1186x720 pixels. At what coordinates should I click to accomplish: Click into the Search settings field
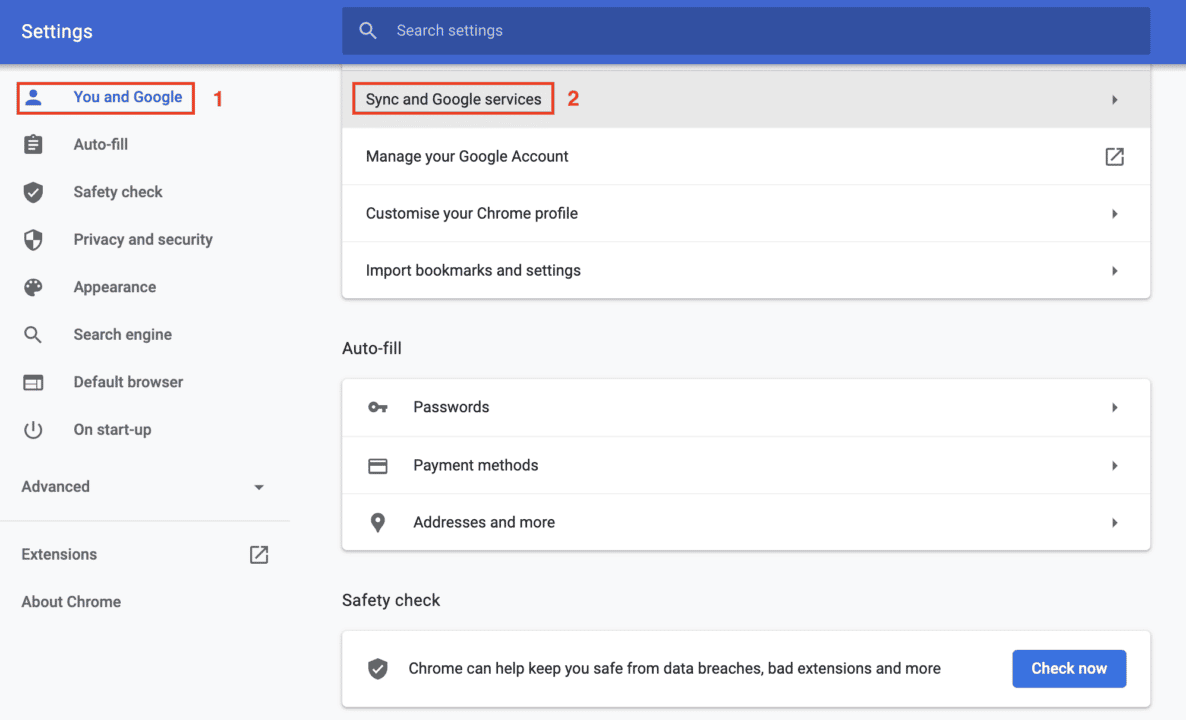coord(746,31)
